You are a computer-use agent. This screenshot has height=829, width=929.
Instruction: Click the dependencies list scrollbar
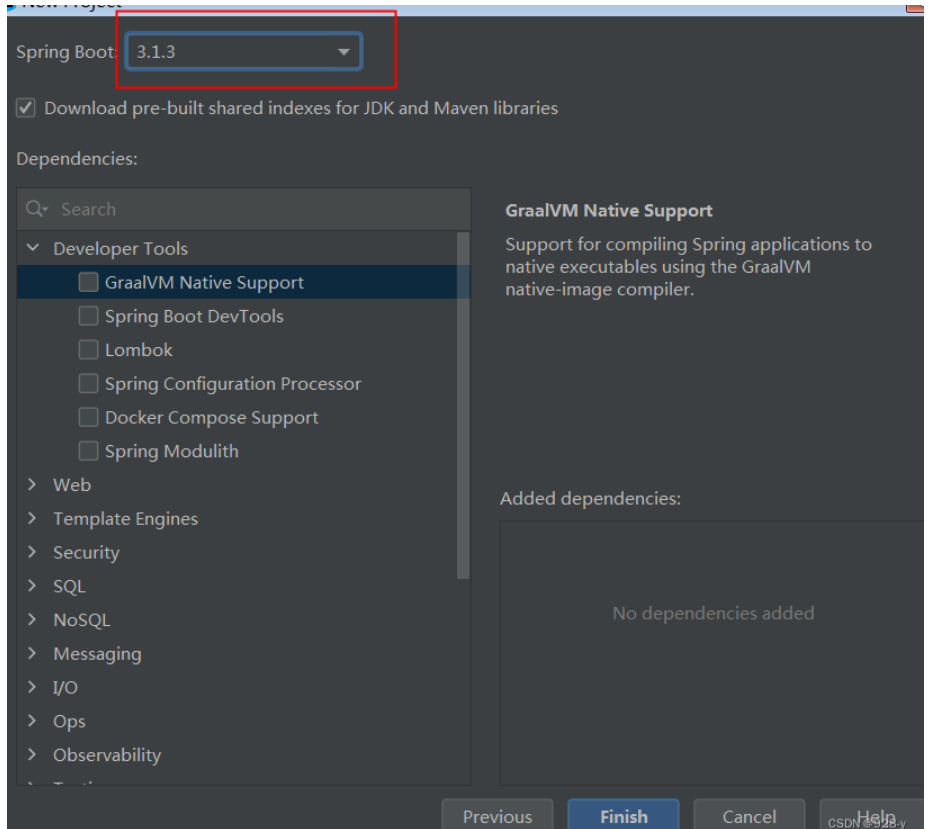(463, 405)
